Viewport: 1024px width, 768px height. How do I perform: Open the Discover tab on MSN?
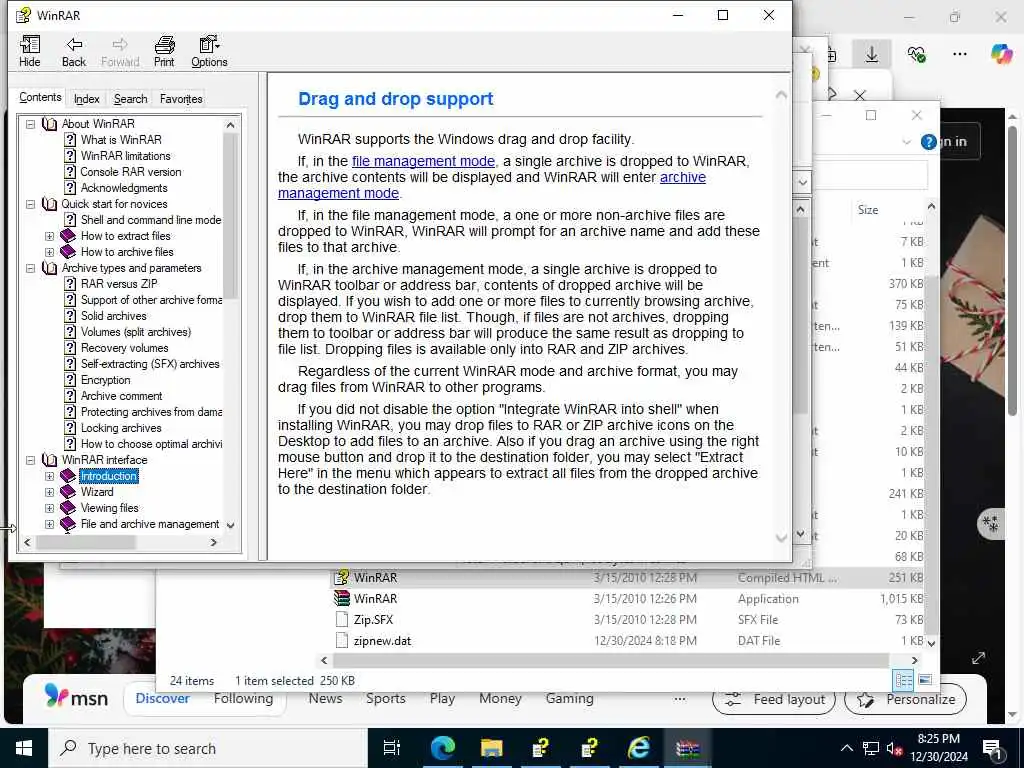(x=163, y=699)
